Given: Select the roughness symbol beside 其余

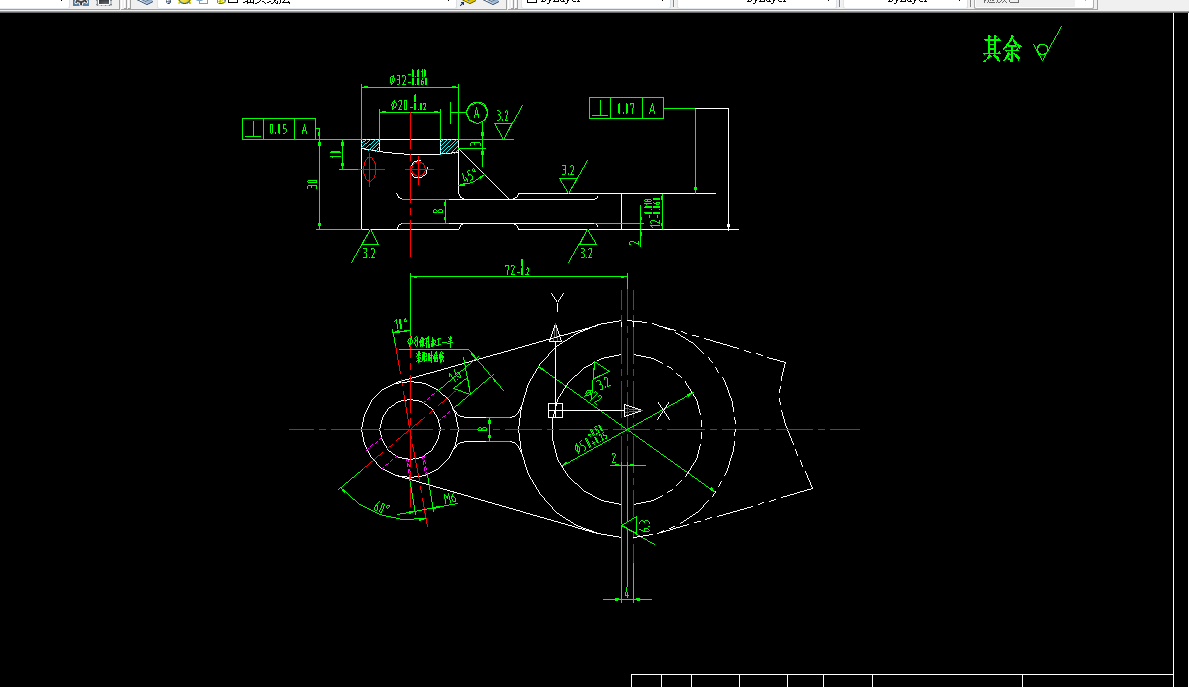Looking at the screenshot, I should tap(1048, 44).
